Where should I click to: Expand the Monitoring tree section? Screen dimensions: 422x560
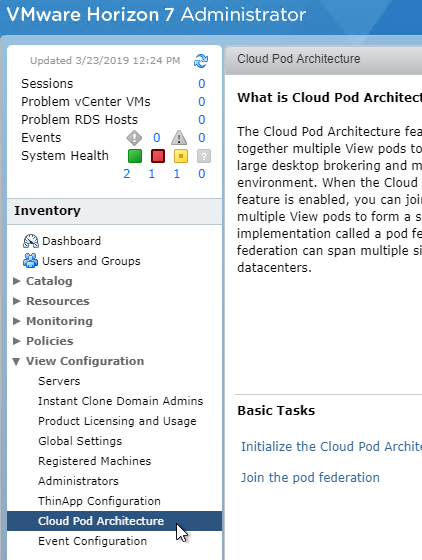[x=16, y=321]
